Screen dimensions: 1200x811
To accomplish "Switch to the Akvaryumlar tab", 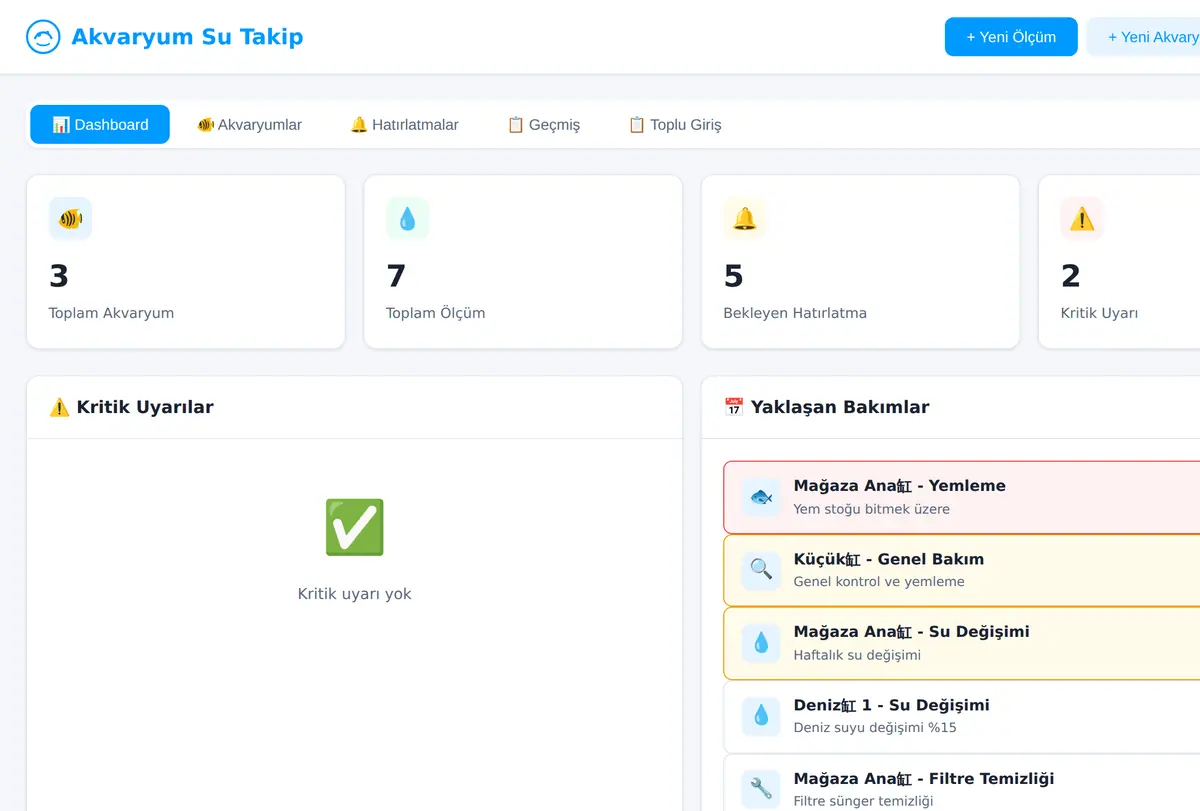I will click(x=250, y=125).
